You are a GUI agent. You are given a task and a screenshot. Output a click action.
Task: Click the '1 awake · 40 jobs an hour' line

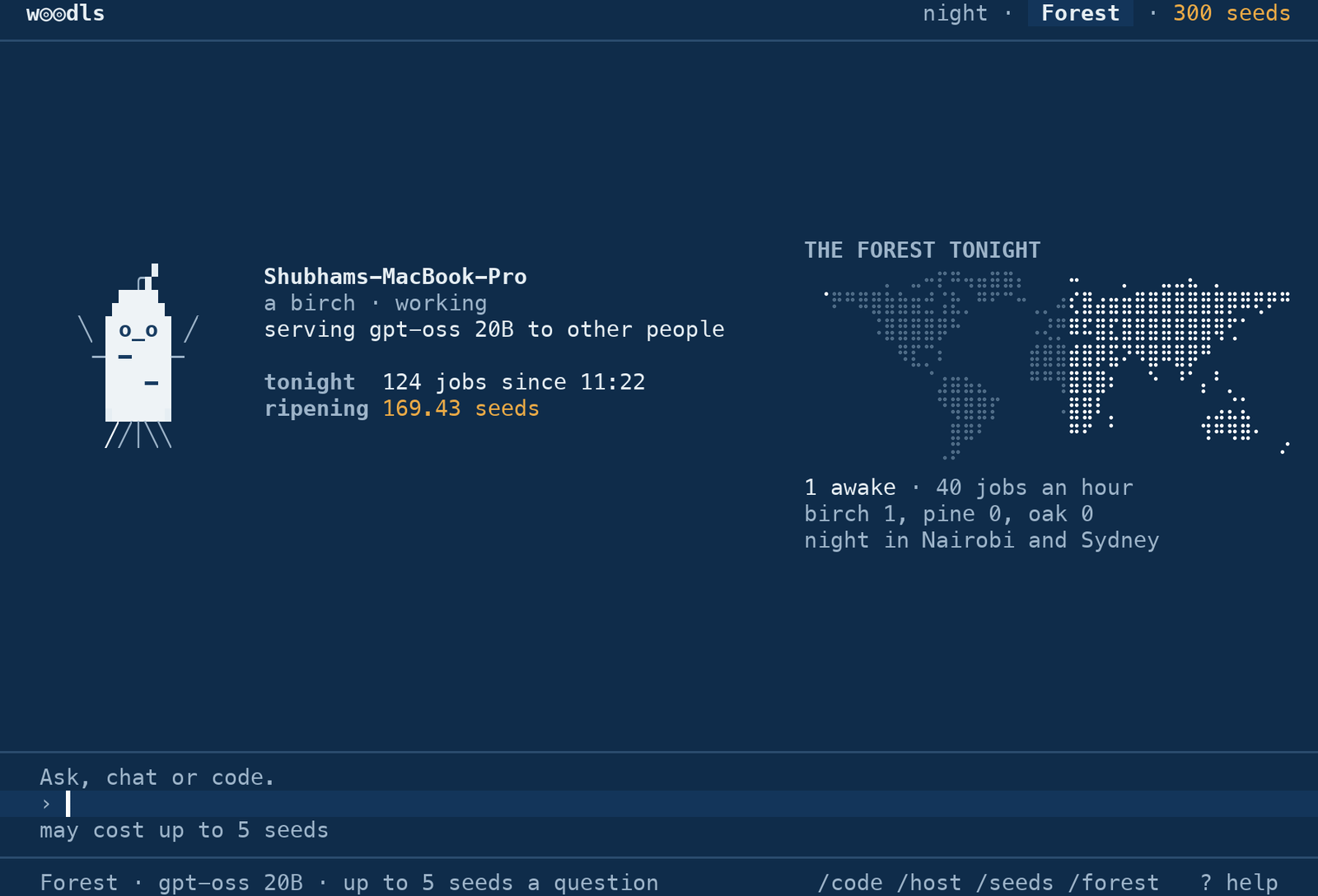(969, 488)
